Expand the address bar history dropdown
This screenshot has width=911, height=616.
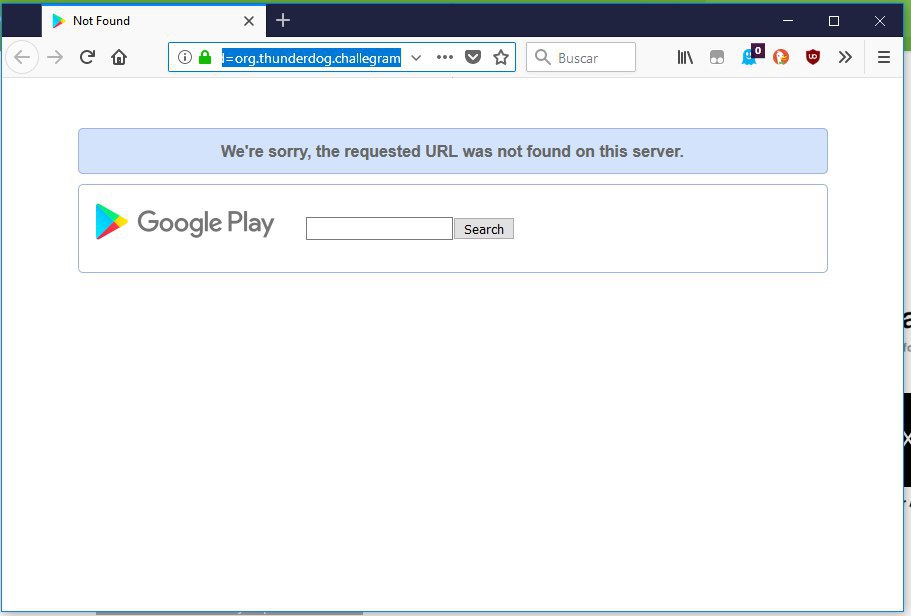click(417, 58)
